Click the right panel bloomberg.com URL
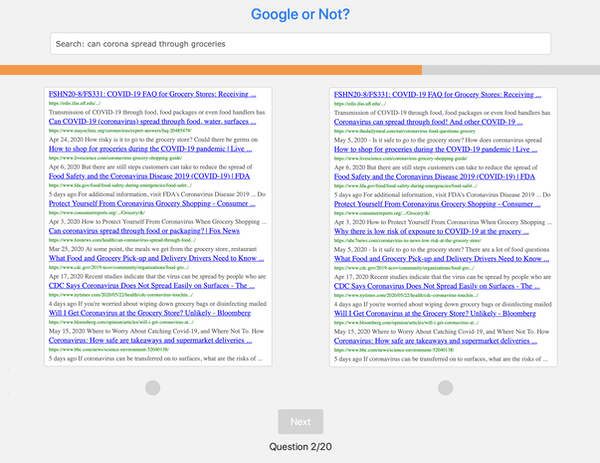 pyautogui.click(x=406, y=323)
